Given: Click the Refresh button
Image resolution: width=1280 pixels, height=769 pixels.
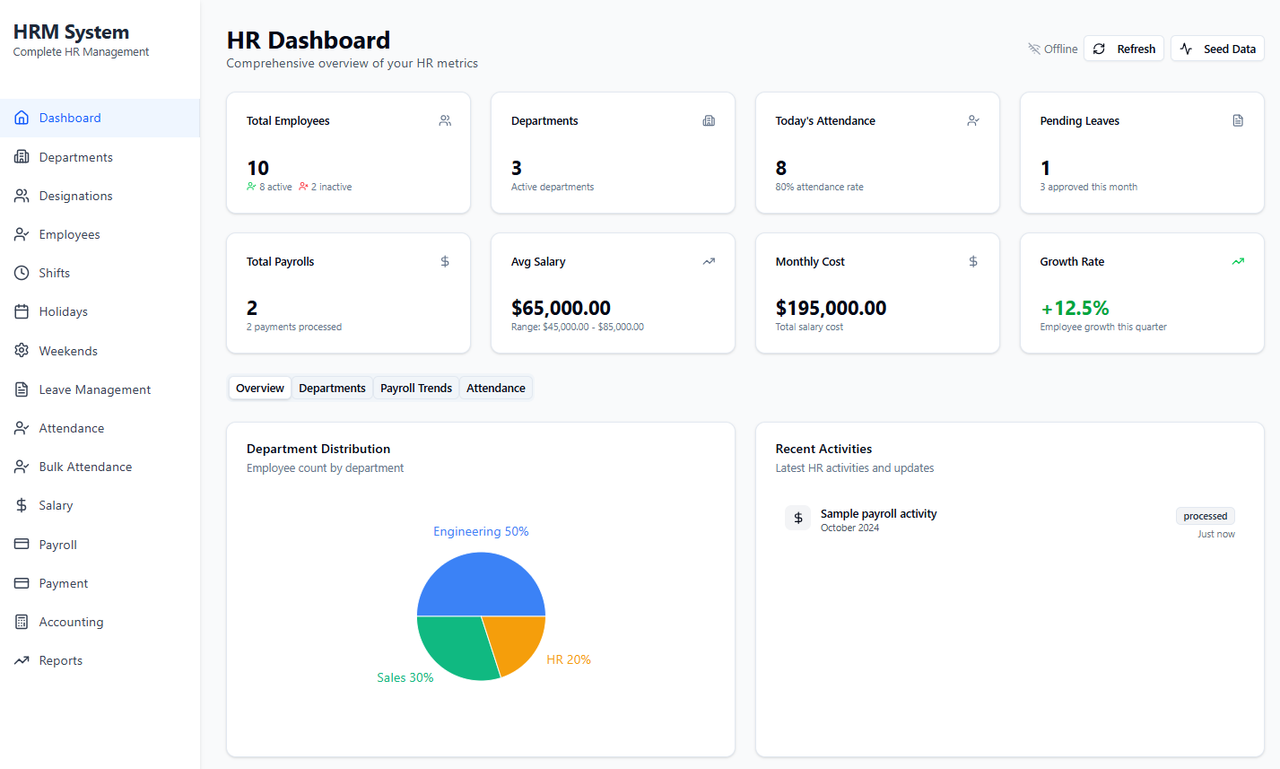Looking at the screenshot, I should pos(1124,49).
